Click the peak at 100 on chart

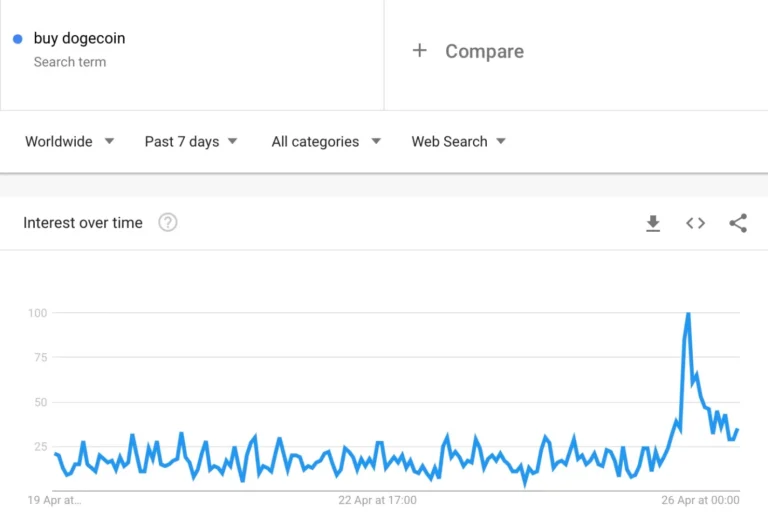click(688, 314)
